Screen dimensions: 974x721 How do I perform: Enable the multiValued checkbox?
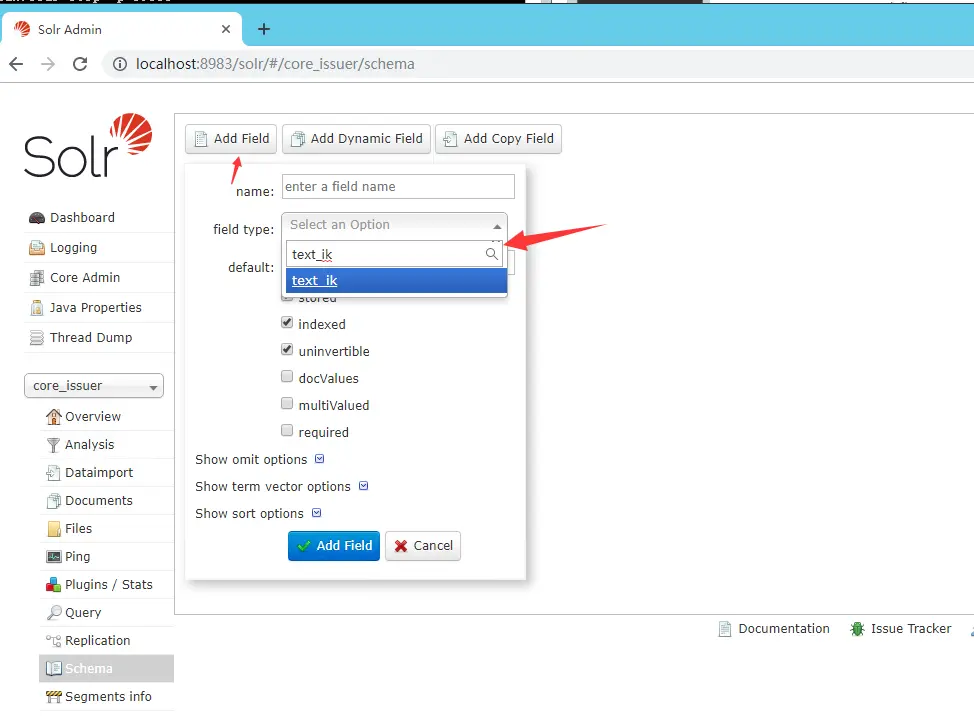coord(286,404)
